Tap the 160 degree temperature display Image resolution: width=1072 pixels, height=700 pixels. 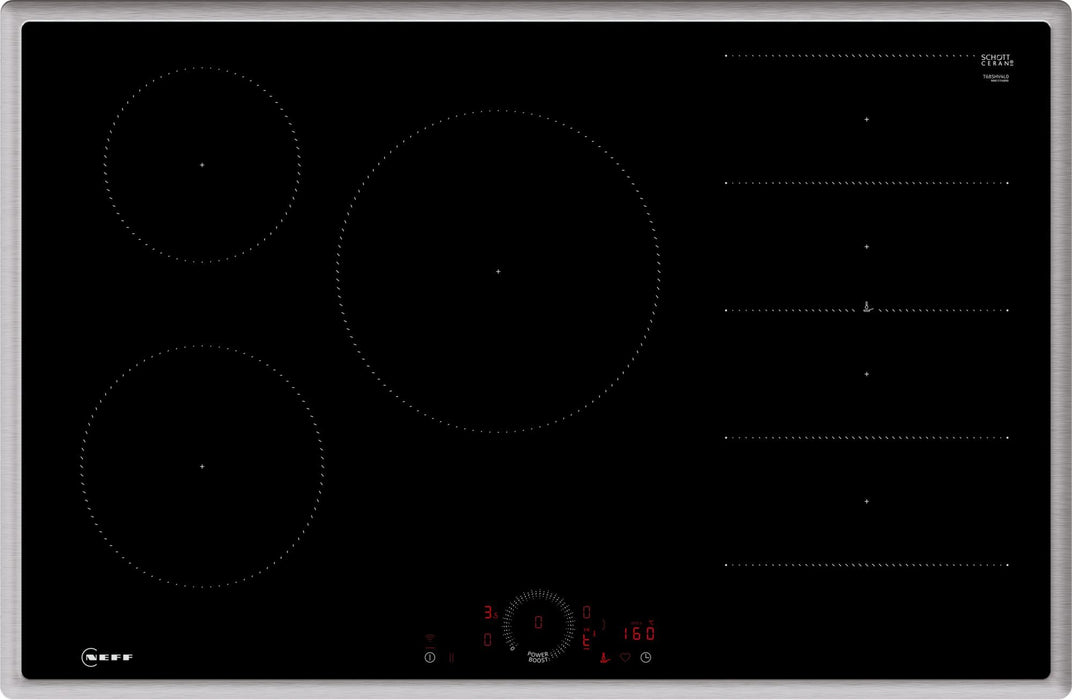pos(638,633)
